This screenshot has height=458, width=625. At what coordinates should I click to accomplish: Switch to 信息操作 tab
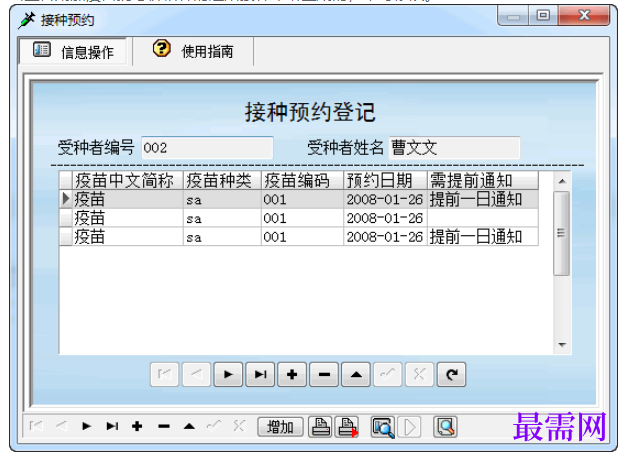coord(73,51)
